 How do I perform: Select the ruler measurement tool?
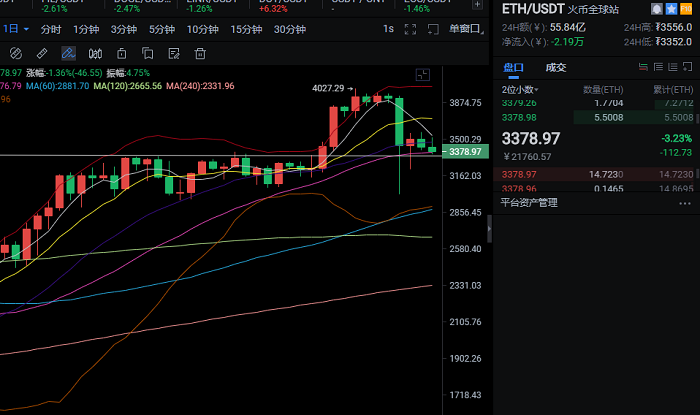[42, 53]
